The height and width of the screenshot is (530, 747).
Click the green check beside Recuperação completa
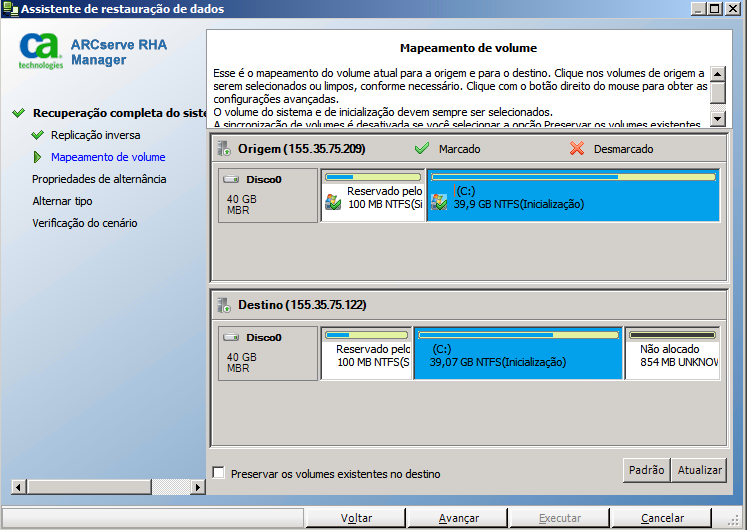19,113
